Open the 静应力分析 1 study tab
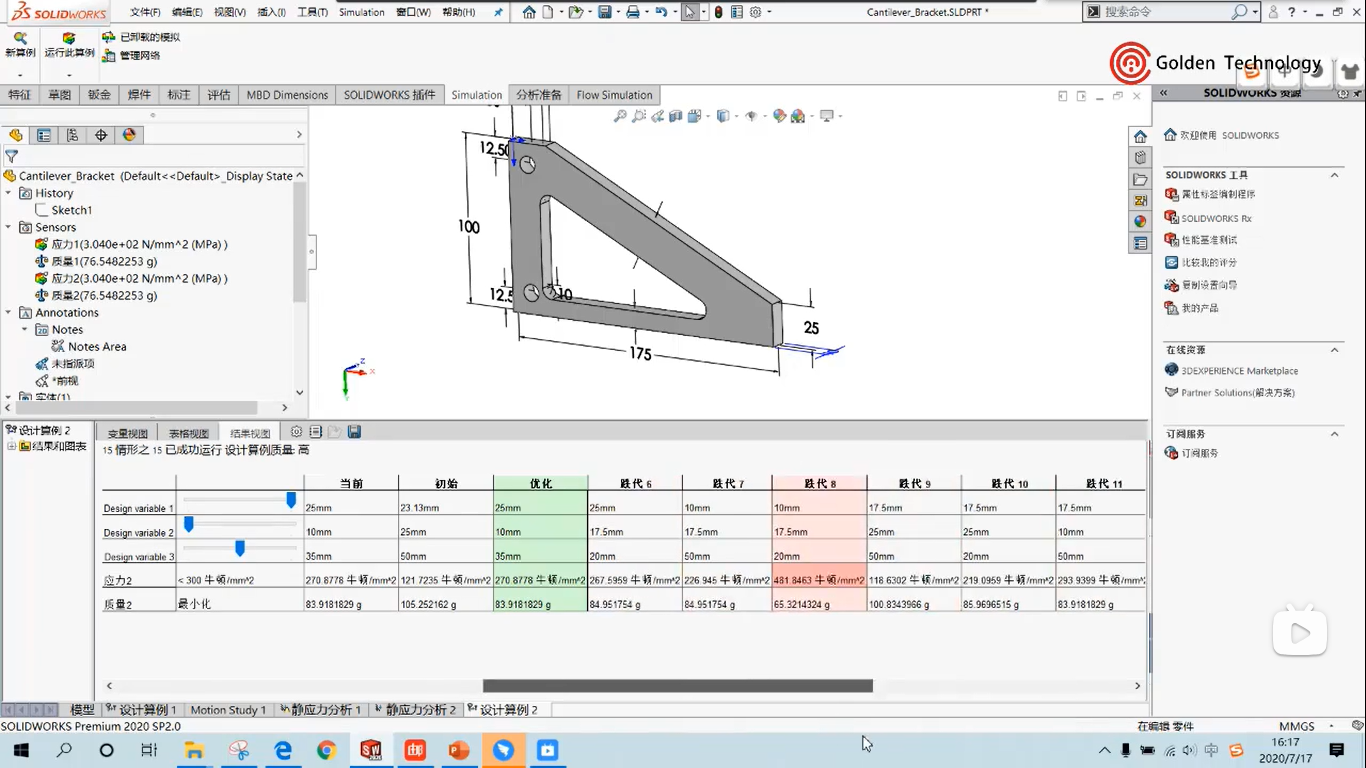 click(x=321, y=710)
